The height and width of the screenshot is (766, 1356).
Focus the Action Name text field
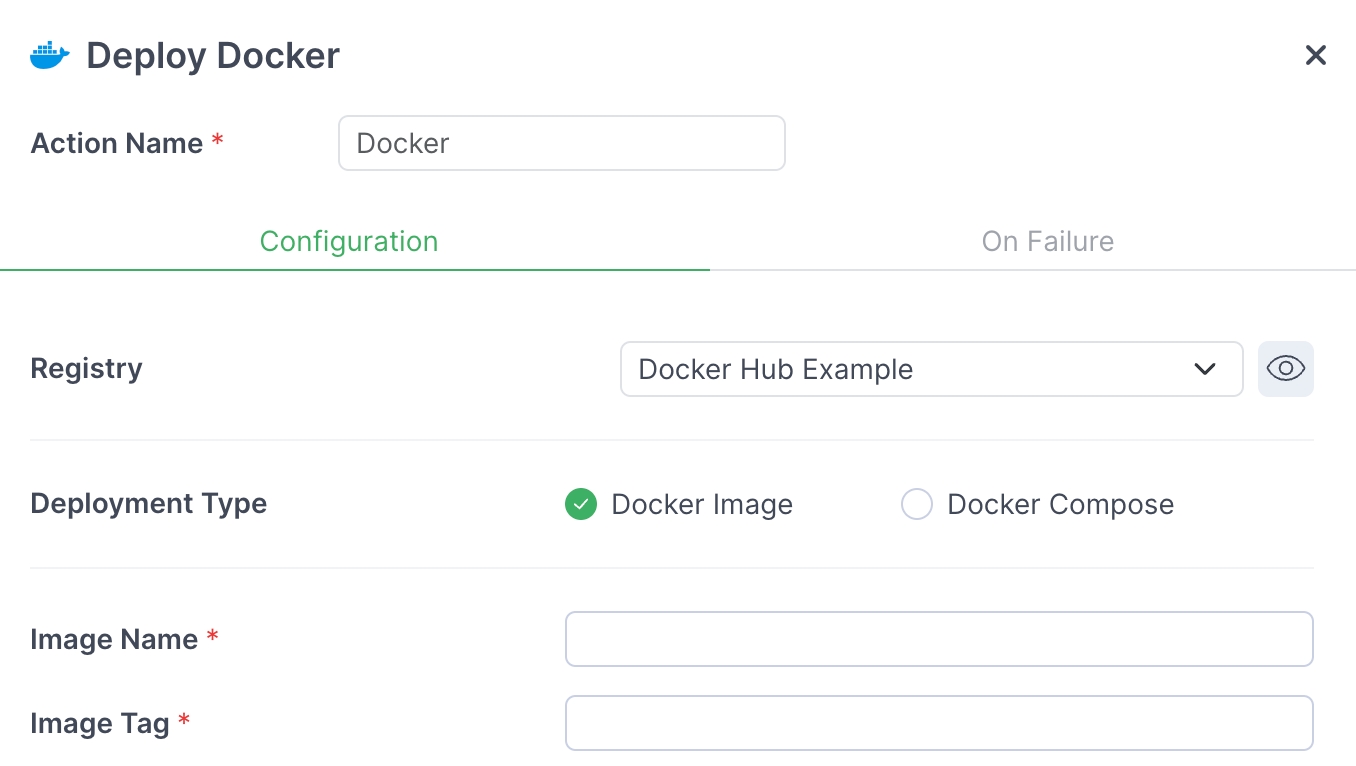[561, 143]
